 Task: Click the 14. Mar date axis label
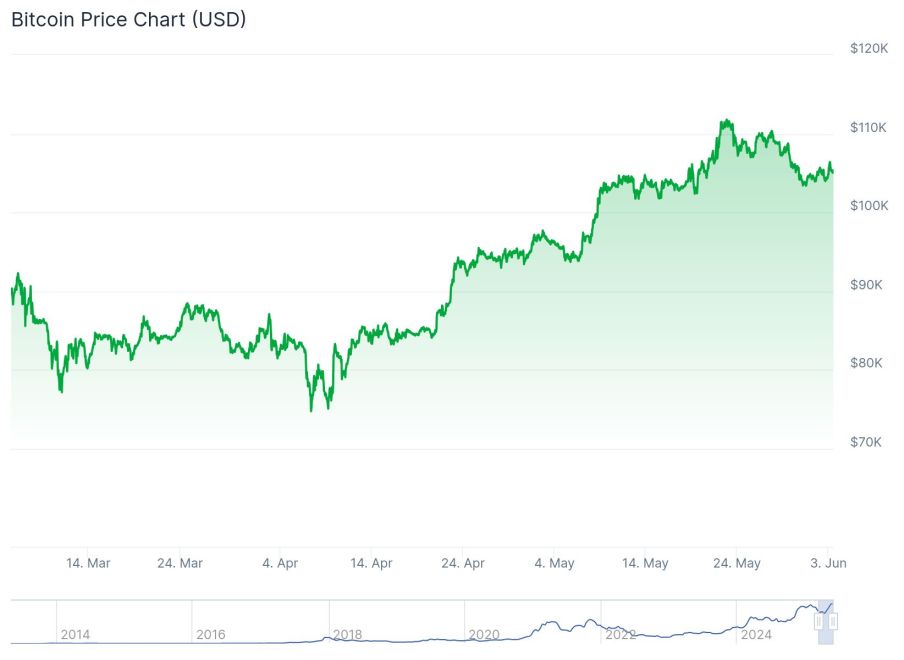(x=88, y=563)
